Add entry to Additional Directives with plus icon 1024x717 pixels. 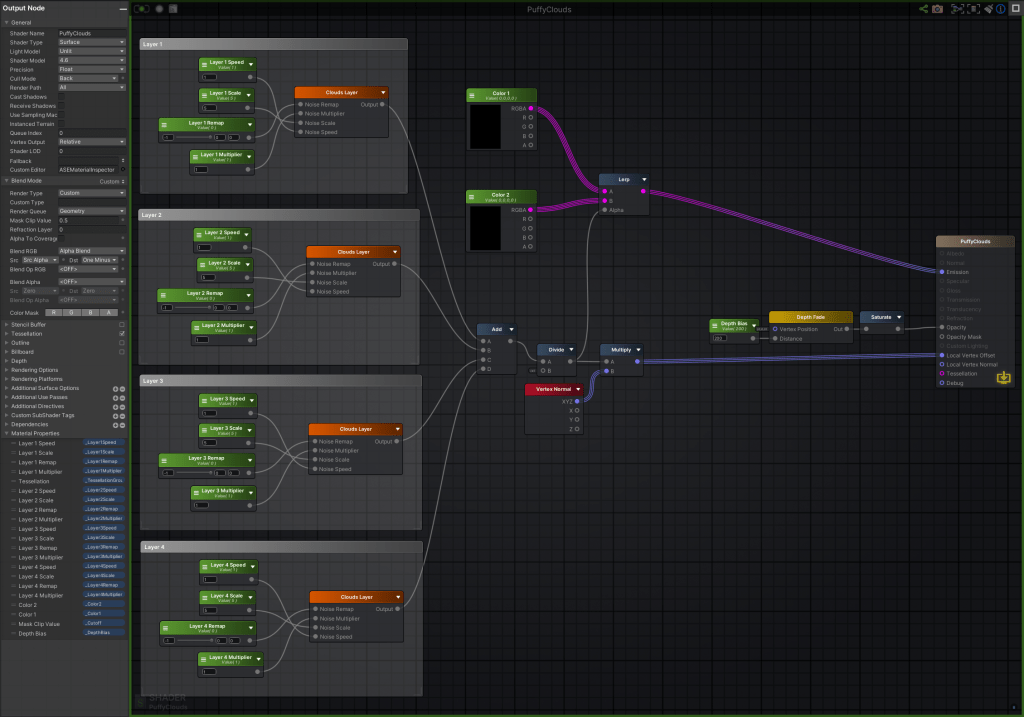(115, 407)
